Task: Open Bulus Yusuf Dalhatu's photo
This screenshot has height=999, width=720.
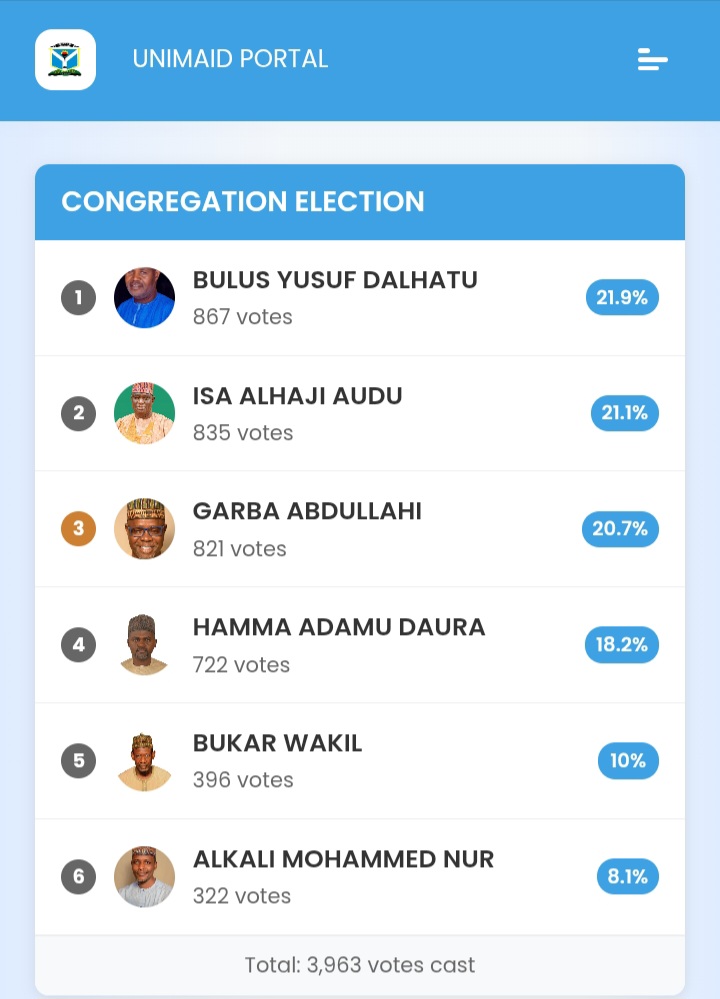Action: (145, 298)
